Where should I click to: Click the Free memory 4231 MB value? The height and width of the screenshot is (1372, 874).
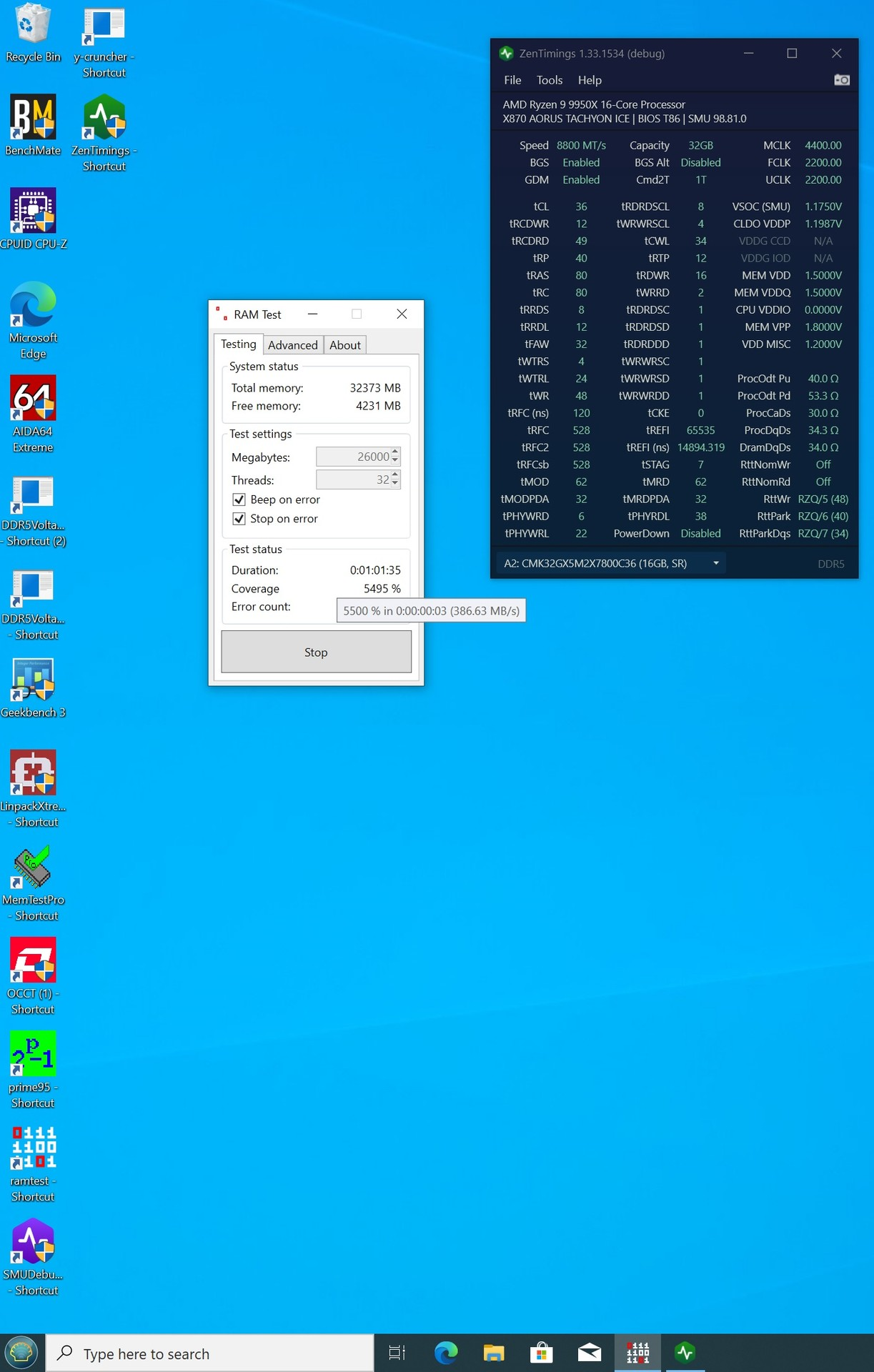pyautogui.click(x=378, y=406)
